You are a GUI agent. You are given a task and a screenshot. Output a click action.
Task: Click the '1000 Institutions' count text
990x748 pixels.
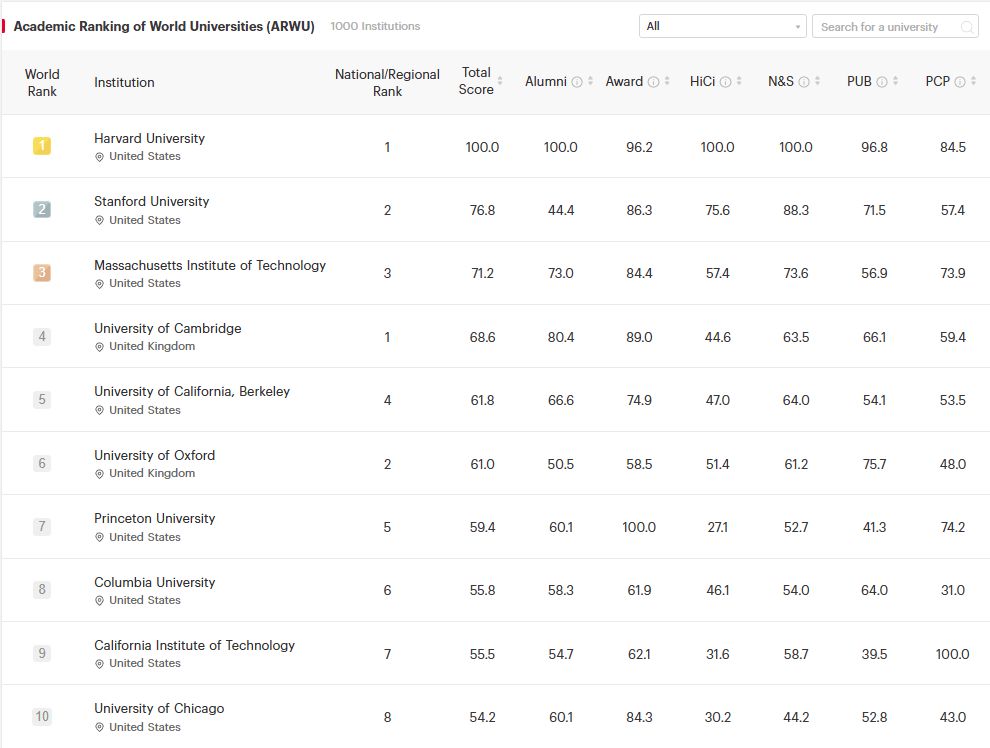click(x=375, y=26)
